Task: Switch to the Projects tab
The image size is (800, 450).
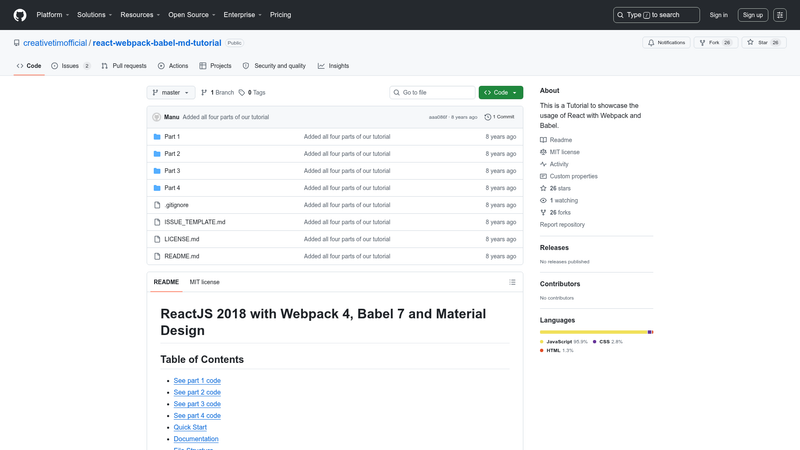Action: pos(215,66)
